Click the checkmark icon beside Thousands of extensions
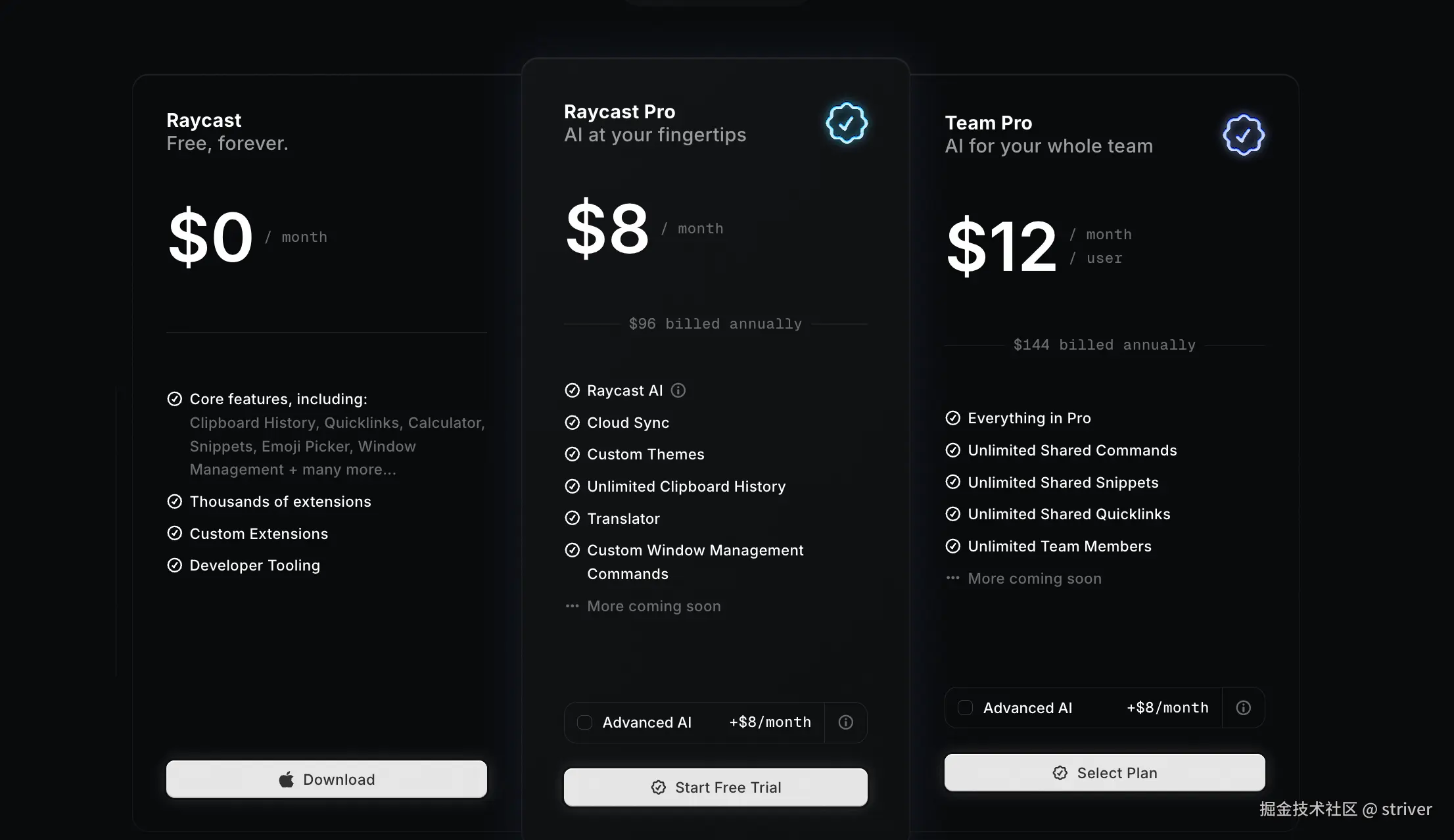 tap(175, 502)
